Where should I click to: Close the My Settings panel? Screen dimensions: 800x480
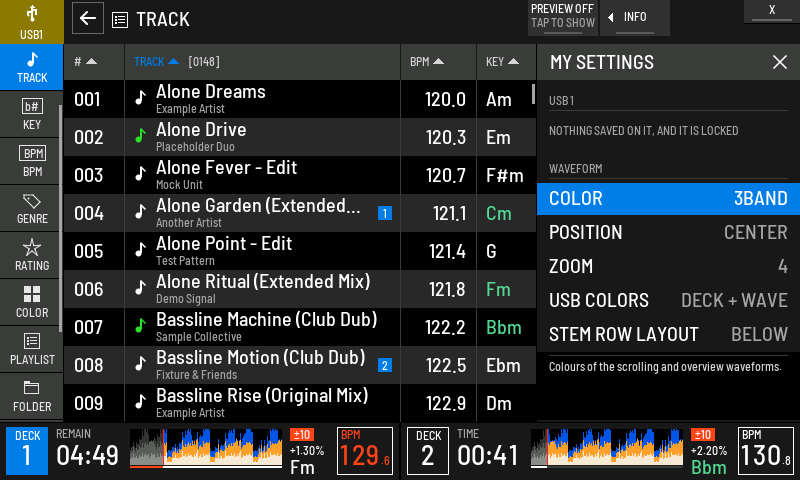[x=780, y=62]
